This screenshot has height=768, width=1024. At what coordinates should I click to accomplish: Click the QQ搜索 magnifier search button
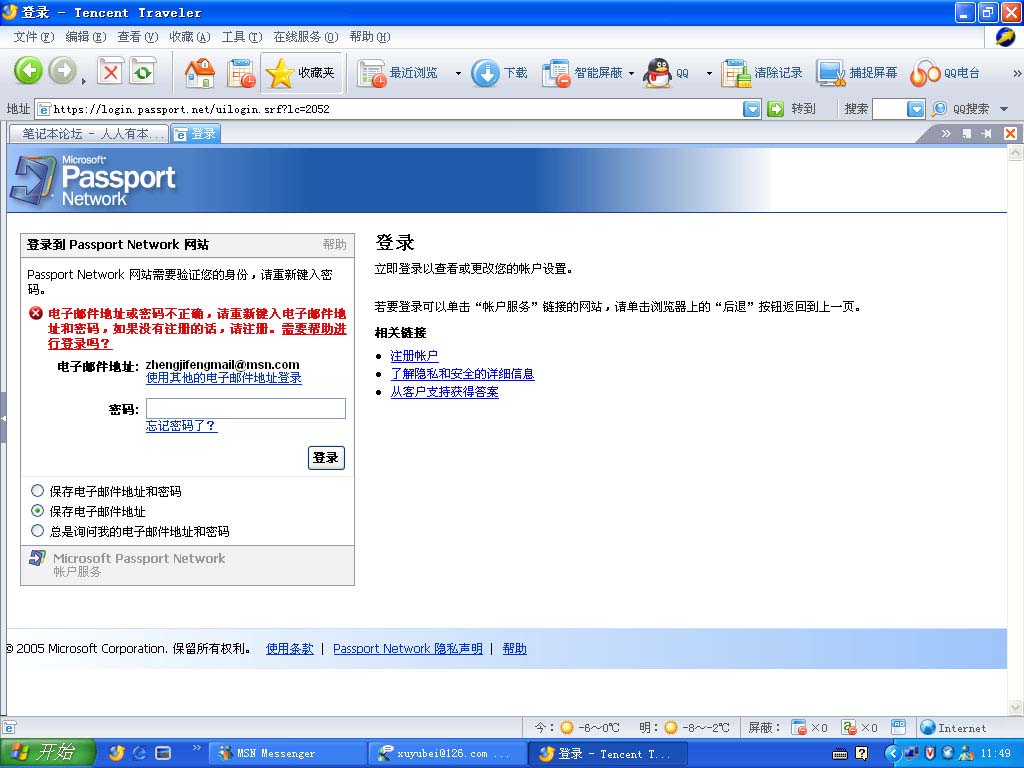pyautogui.click(x=939, y=109)
